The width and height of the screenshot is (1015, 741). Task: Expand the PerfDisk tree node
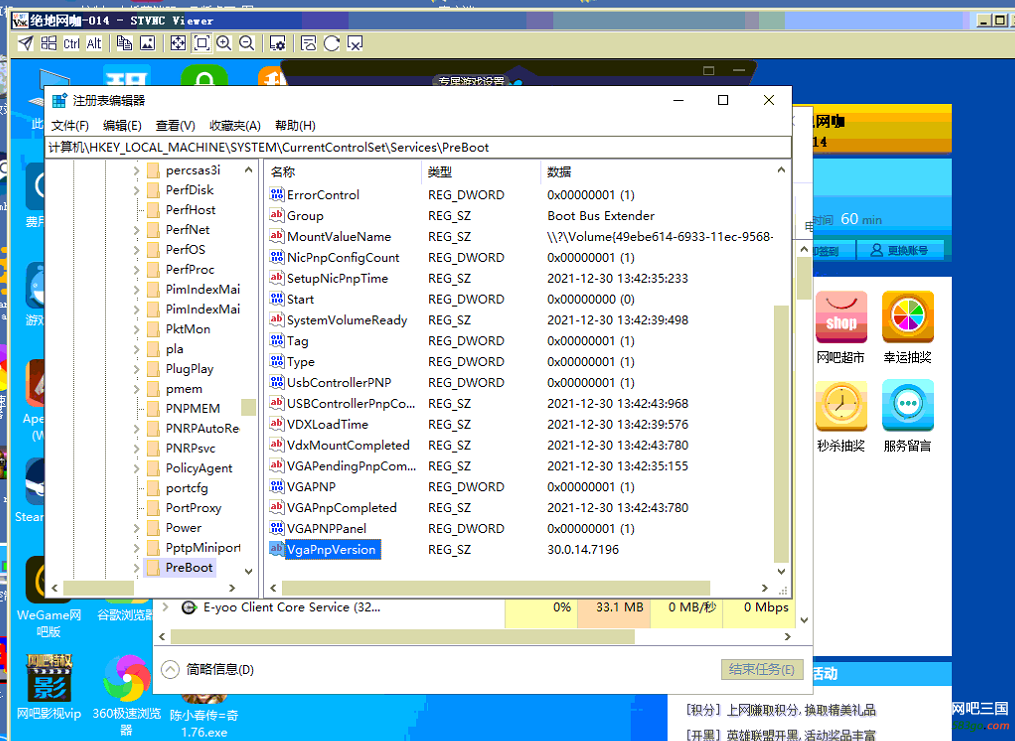click(x=136, y=190)
